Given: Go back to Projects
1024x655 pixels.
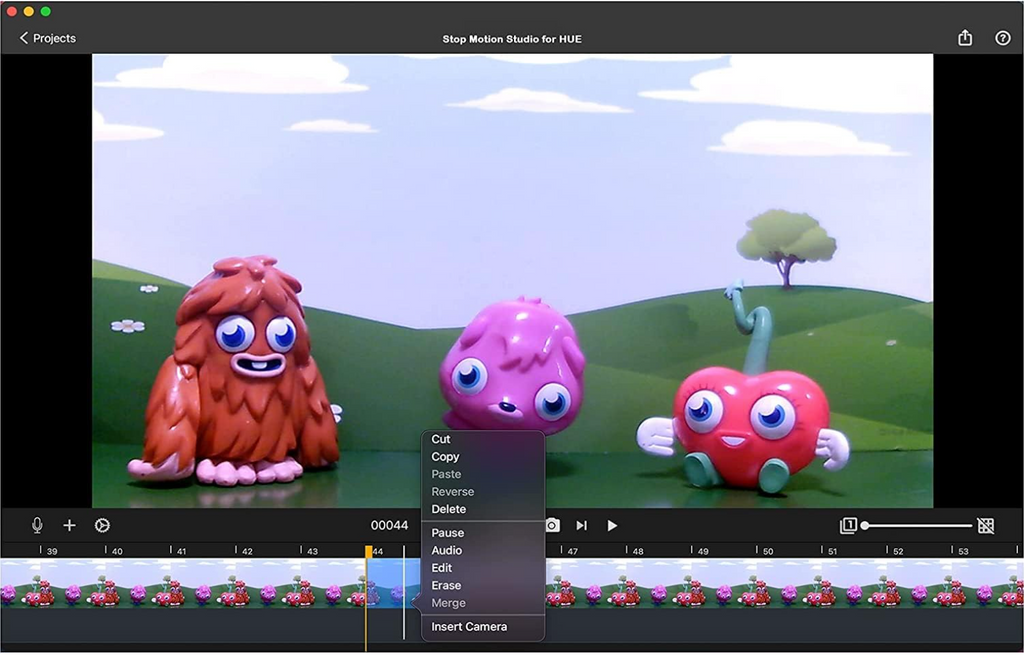Looking at the screenshot, I should click(x=48, y=38).
